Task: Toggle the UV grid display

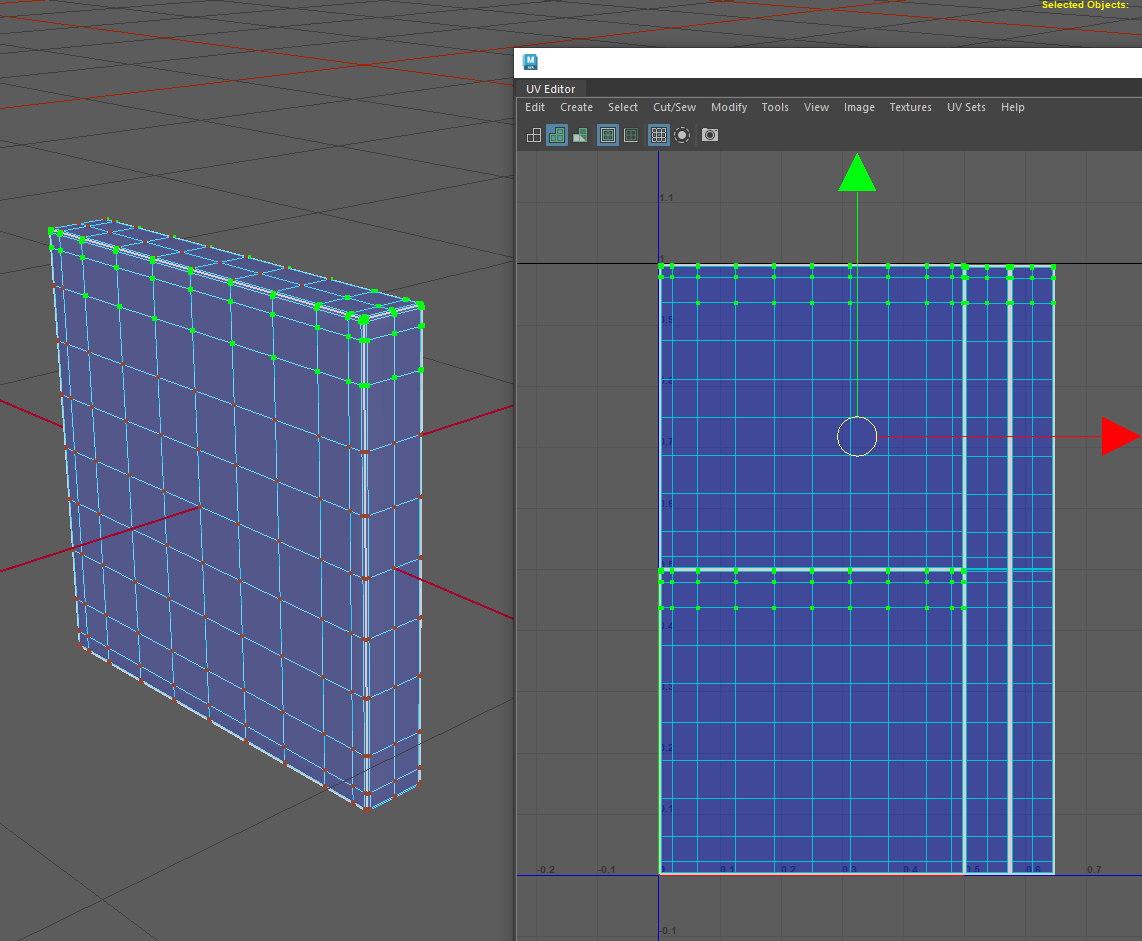Action: 658,135
